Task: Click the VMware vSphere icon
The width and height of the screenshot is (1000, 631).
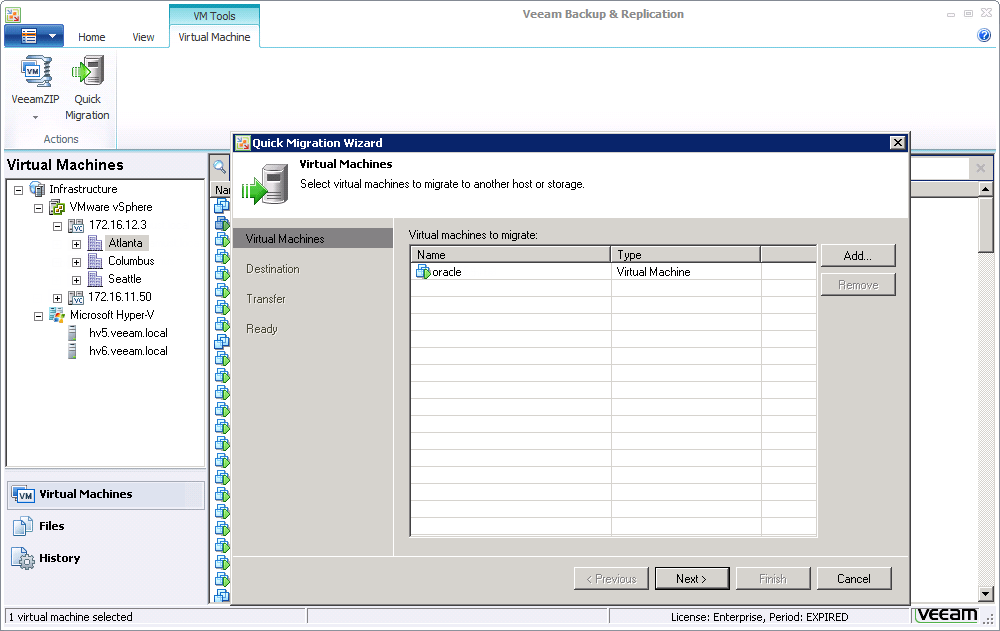Action: click(x=57, y=207)
